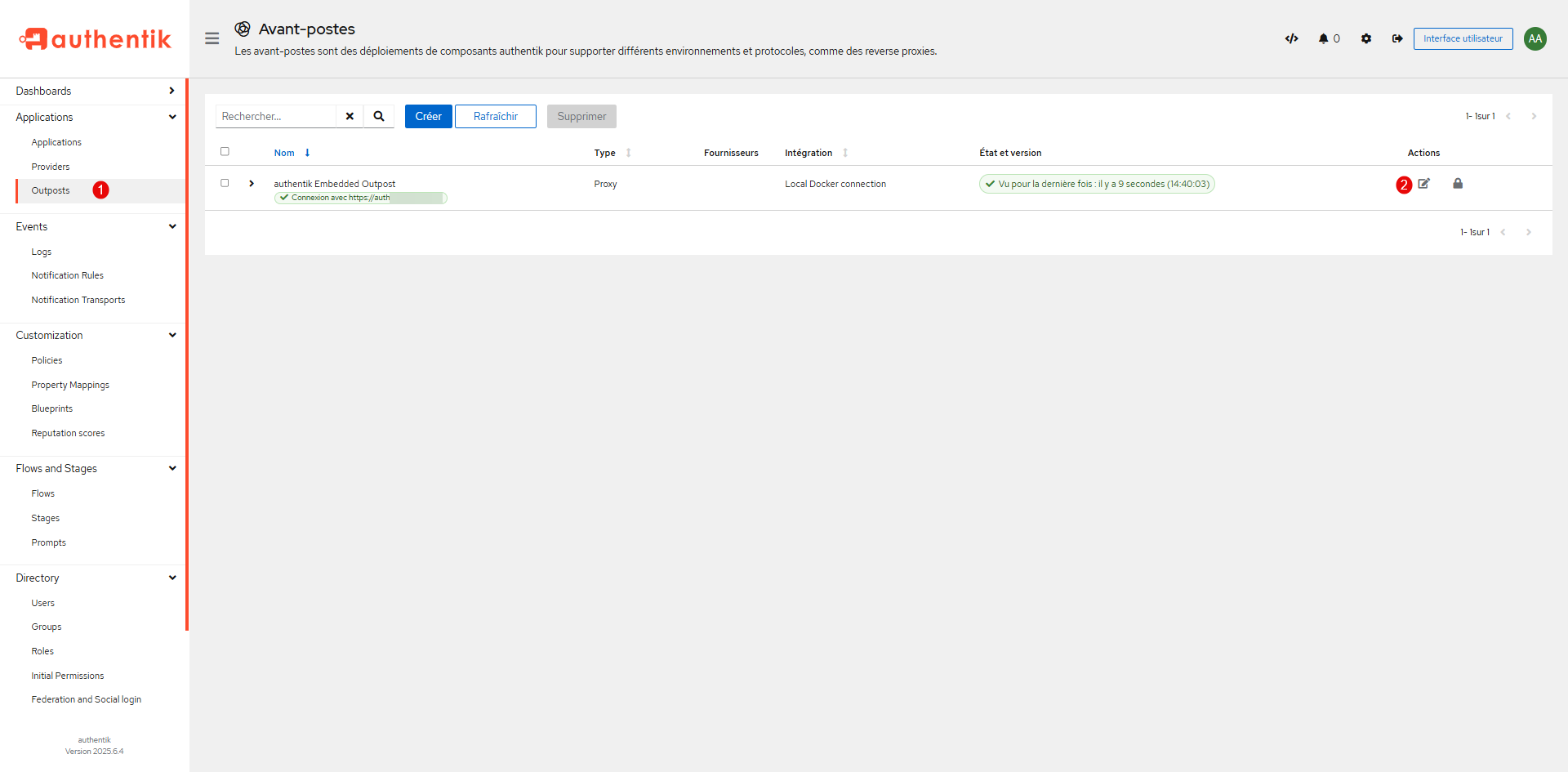The image size is (1568, 772).
Task: Open the API drawer code icon
Action: point(1291,38)
